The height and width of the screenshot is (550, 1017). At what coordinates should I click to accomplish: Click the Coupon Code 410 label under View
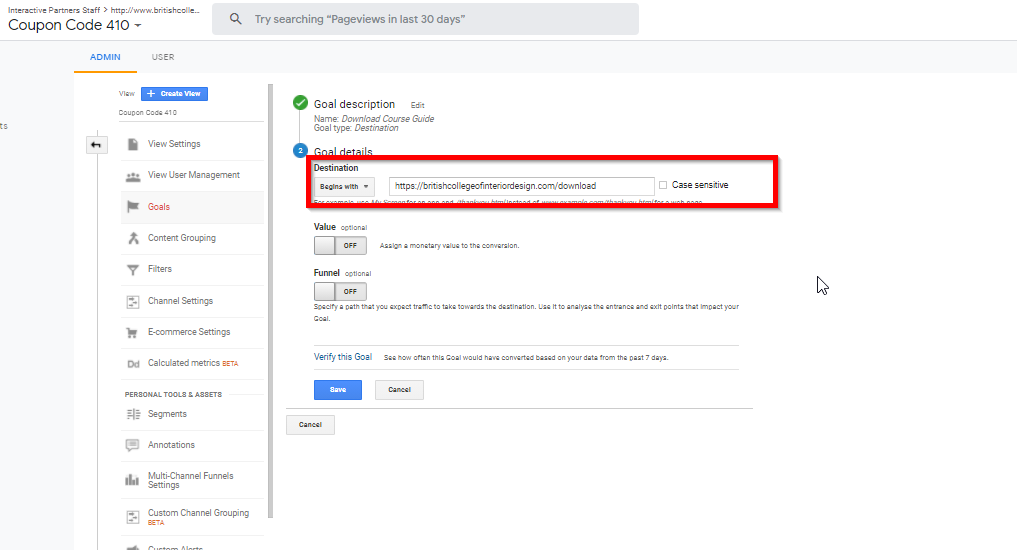[x=147, y=112]
